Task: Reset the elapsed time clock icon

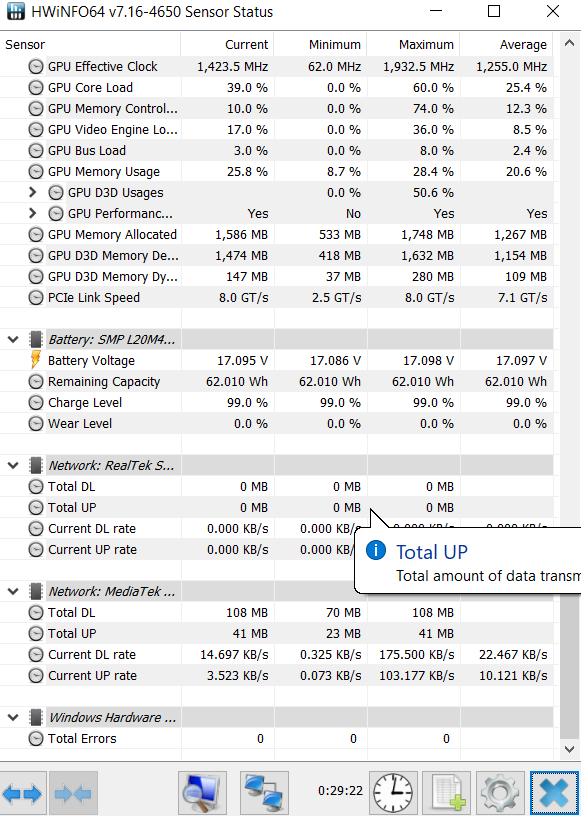Action: point(394,793)
